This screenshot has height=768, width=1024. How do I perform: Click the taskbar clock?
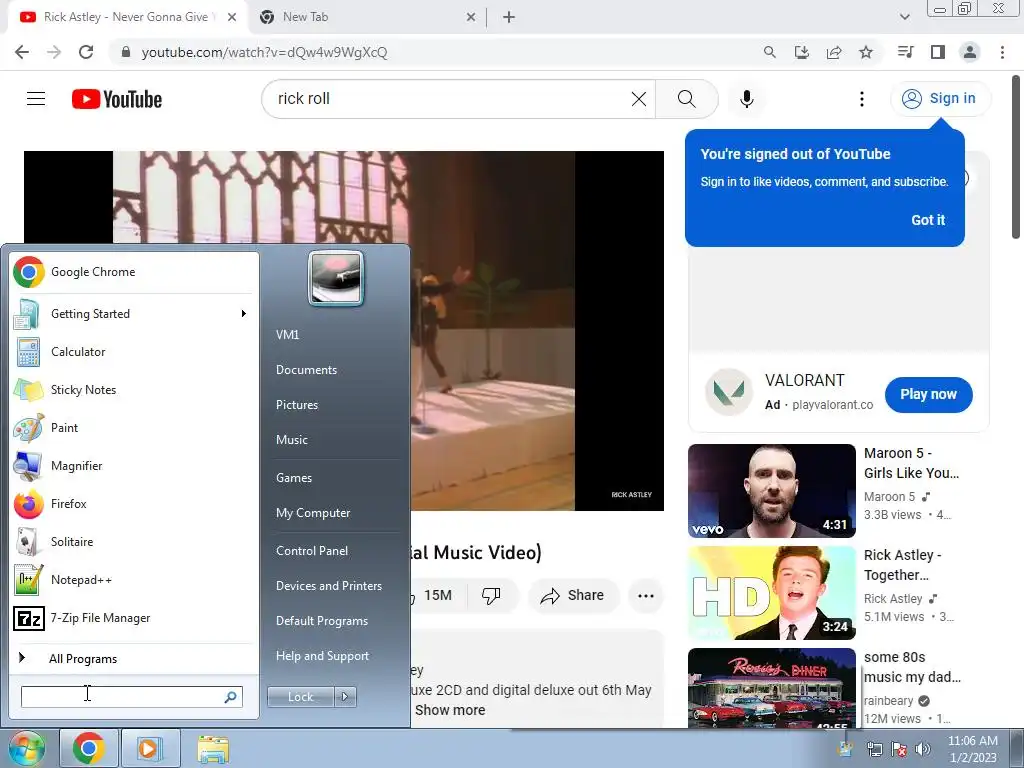pos(972,749)
